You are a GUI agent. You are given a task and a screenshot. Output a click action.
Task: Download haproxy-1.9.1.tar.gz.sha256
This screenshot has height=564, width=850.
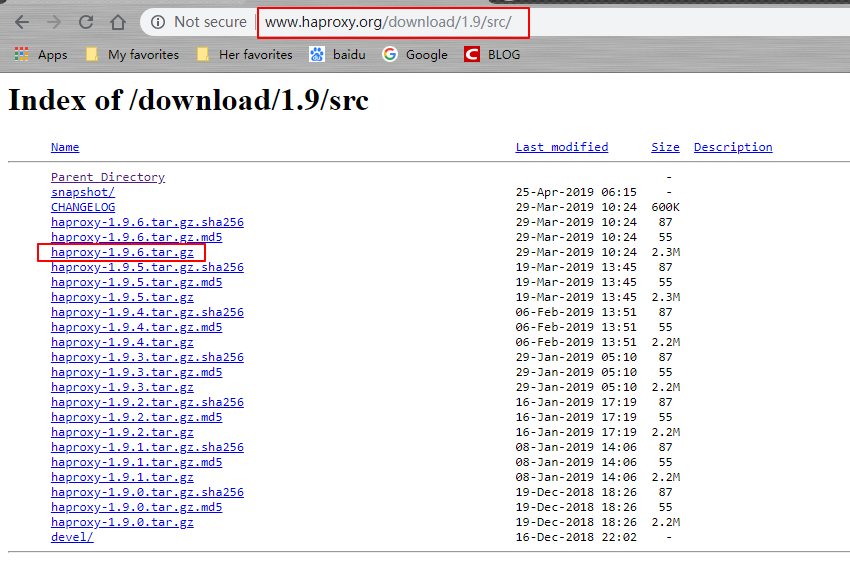(147, 447)
